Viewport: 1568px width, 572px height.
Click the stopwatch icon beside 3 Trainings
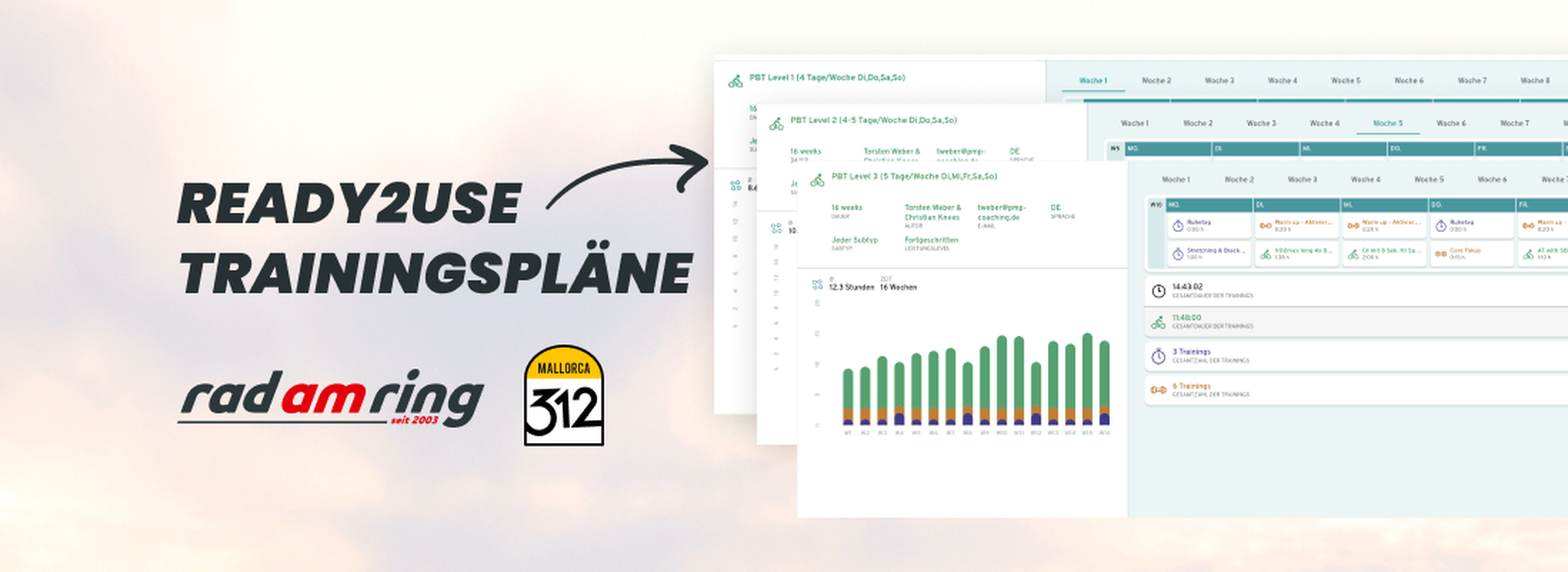[x=1158, y=356]
